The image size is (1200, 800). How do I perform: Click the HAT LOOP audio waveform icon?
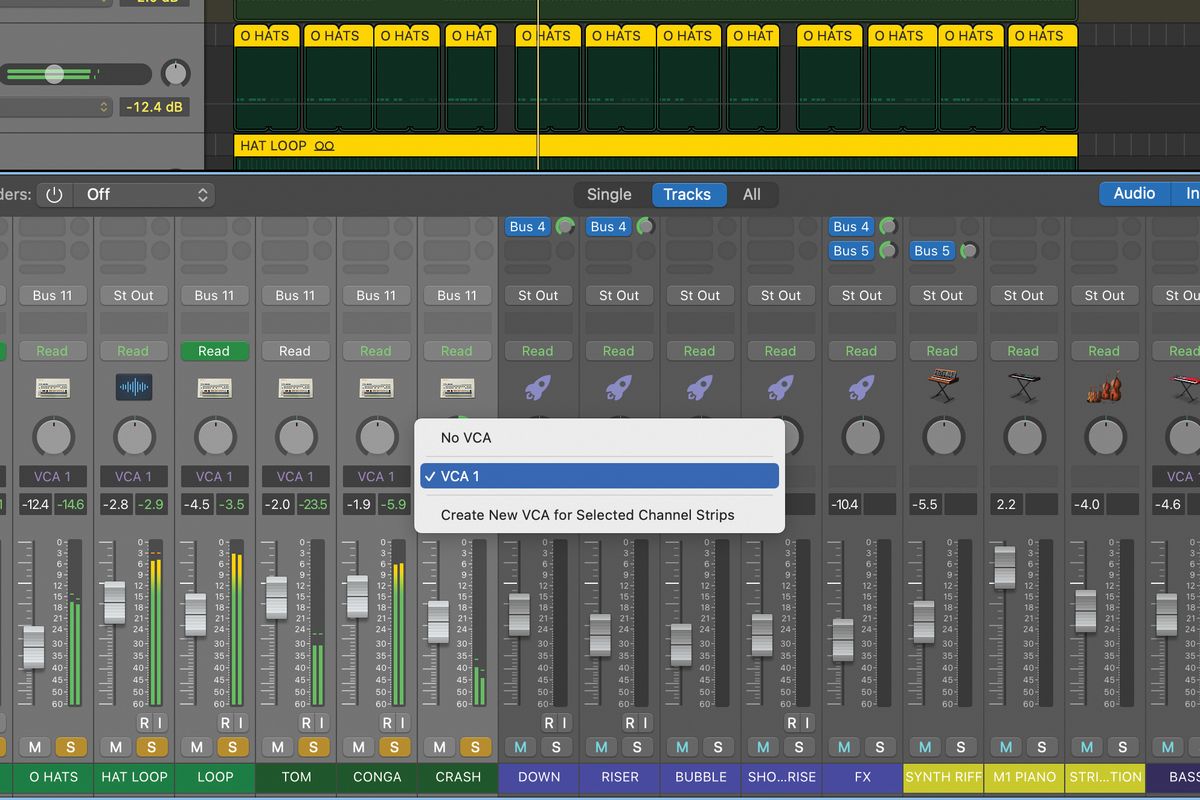[133, 388]
